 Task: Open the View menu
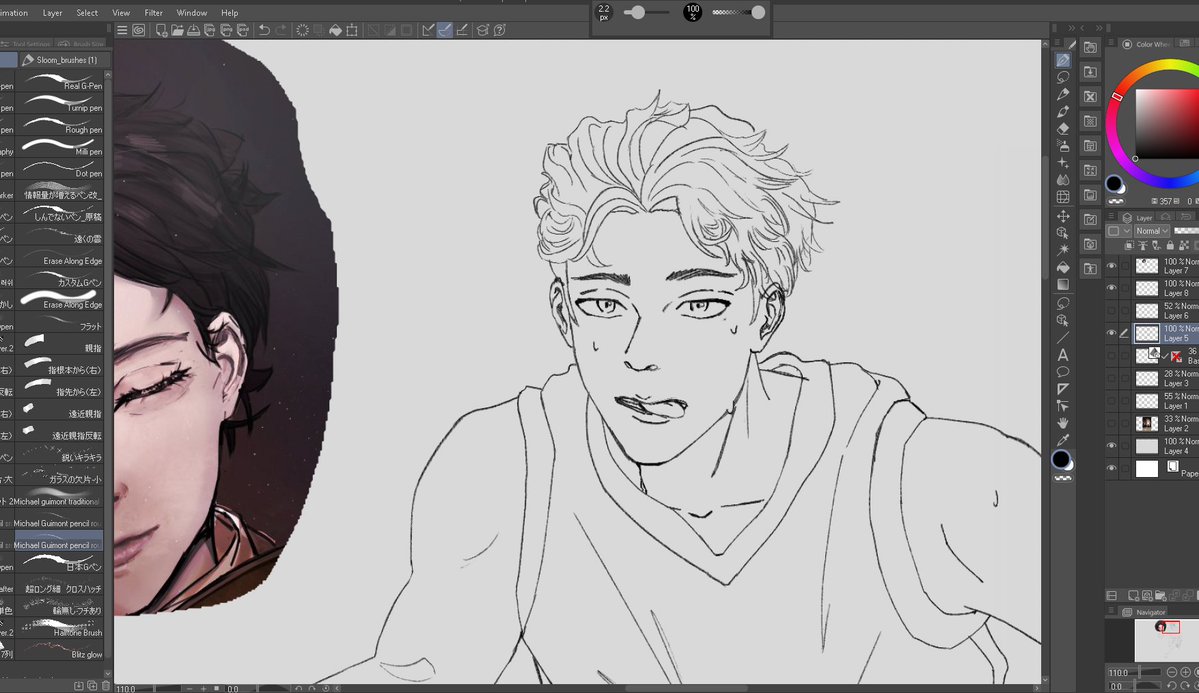click(x=121, y=13)
